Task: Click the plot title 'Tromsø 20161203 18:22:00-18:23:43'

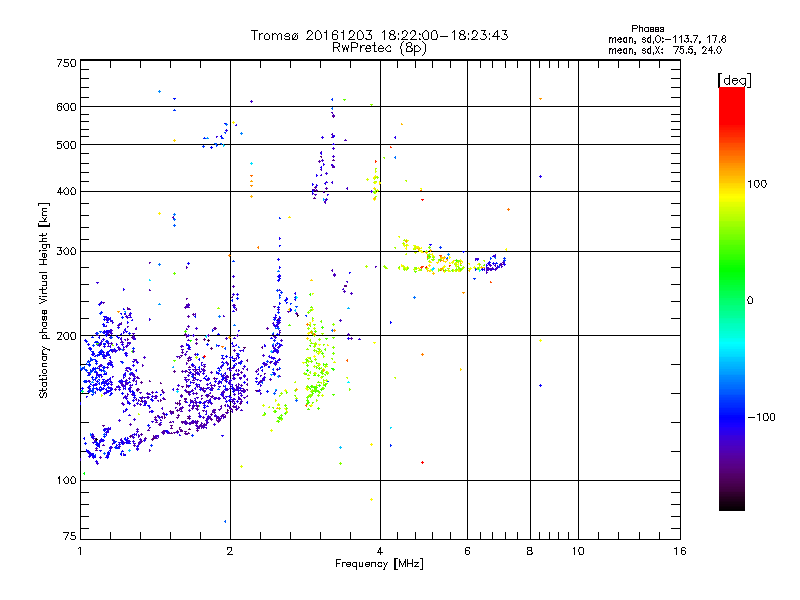Action: pos(380,35)
